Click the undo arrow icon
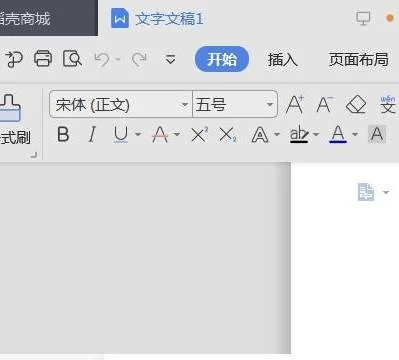 [102, 60]
